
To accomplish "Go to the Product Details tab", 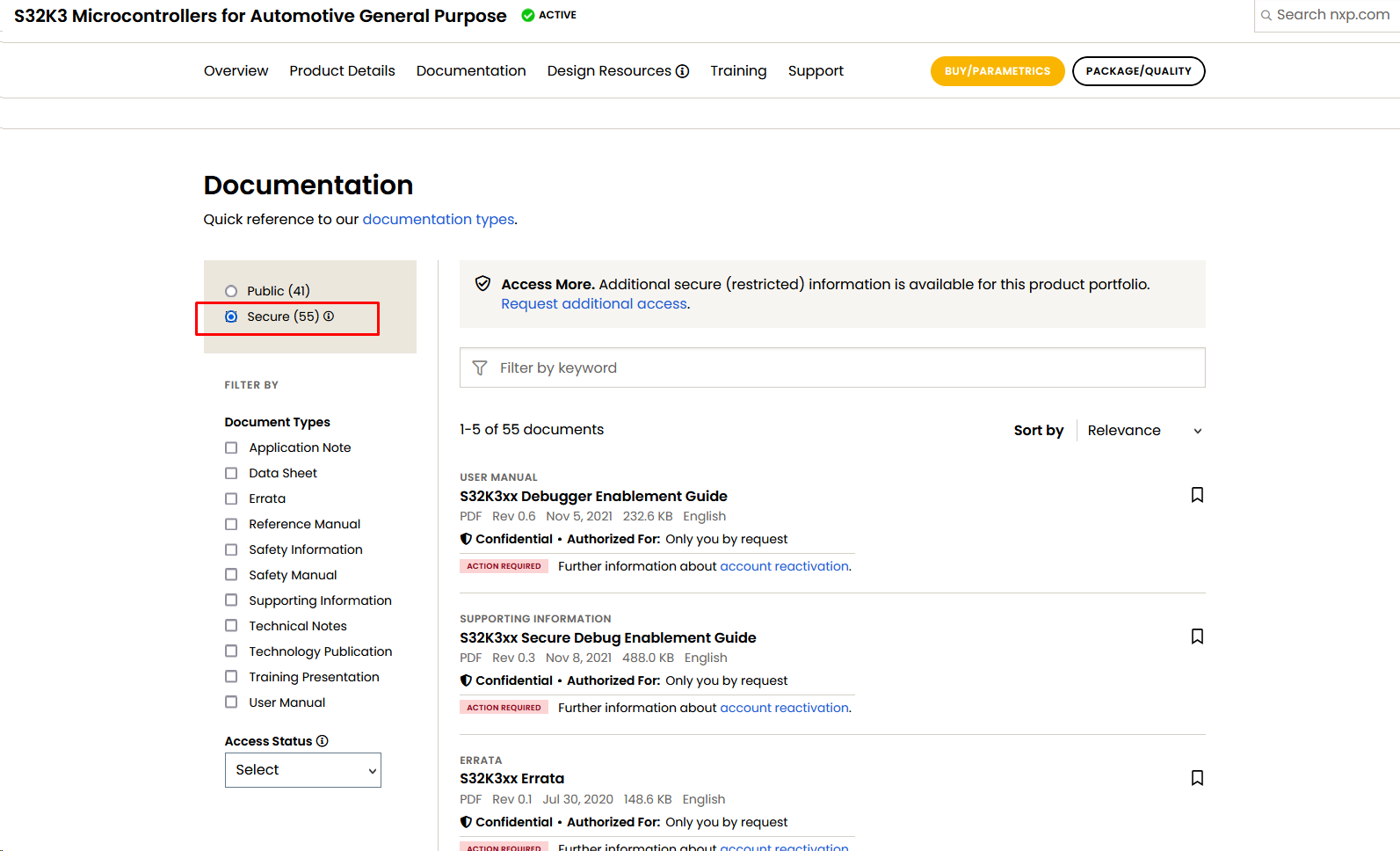I will [x=342, y=71].
